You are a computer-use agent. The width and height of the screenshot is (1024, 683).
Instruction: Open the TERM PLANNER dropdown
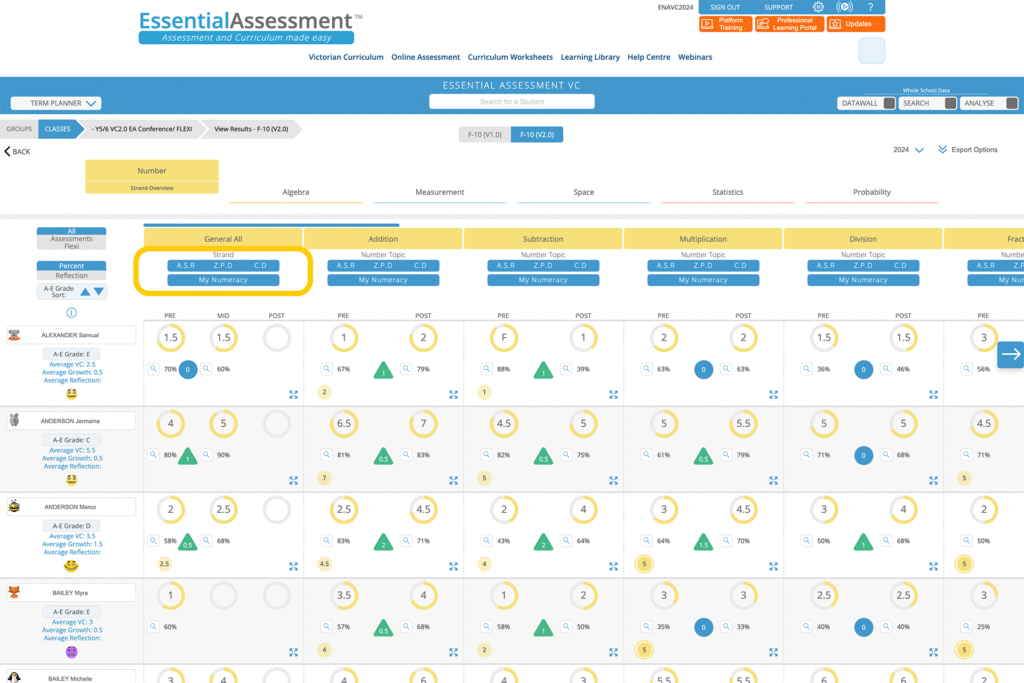(56, 103)
